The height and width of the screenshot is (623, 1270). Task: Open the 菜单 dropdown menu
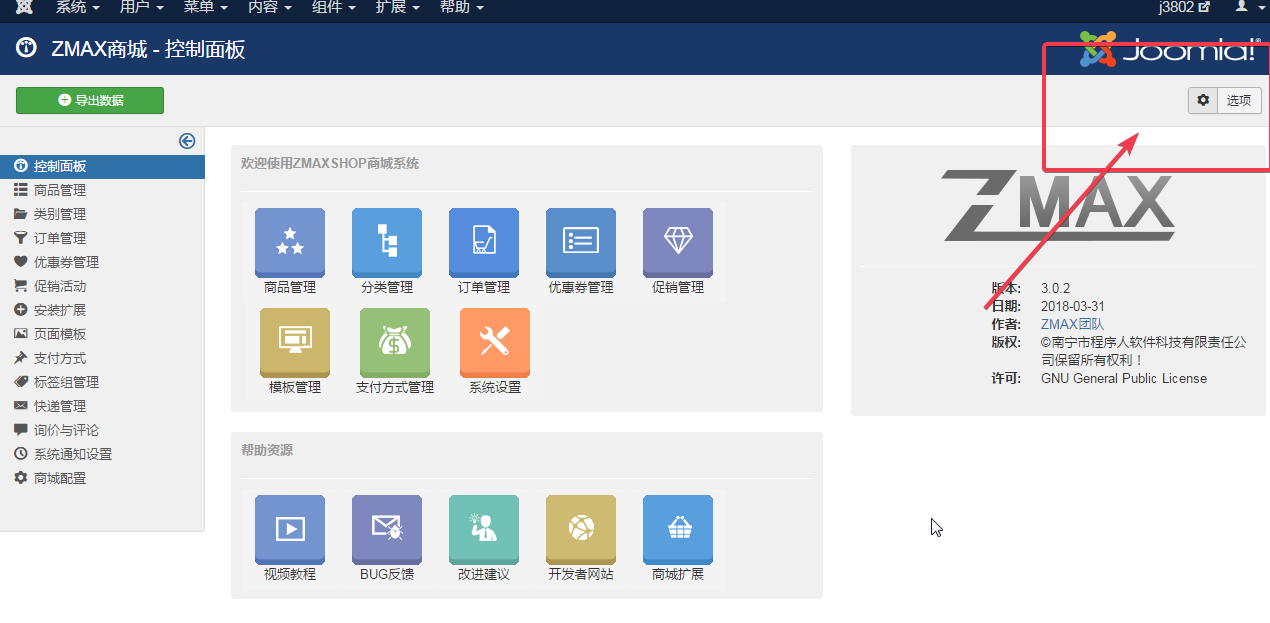click(x=205, y=7)
